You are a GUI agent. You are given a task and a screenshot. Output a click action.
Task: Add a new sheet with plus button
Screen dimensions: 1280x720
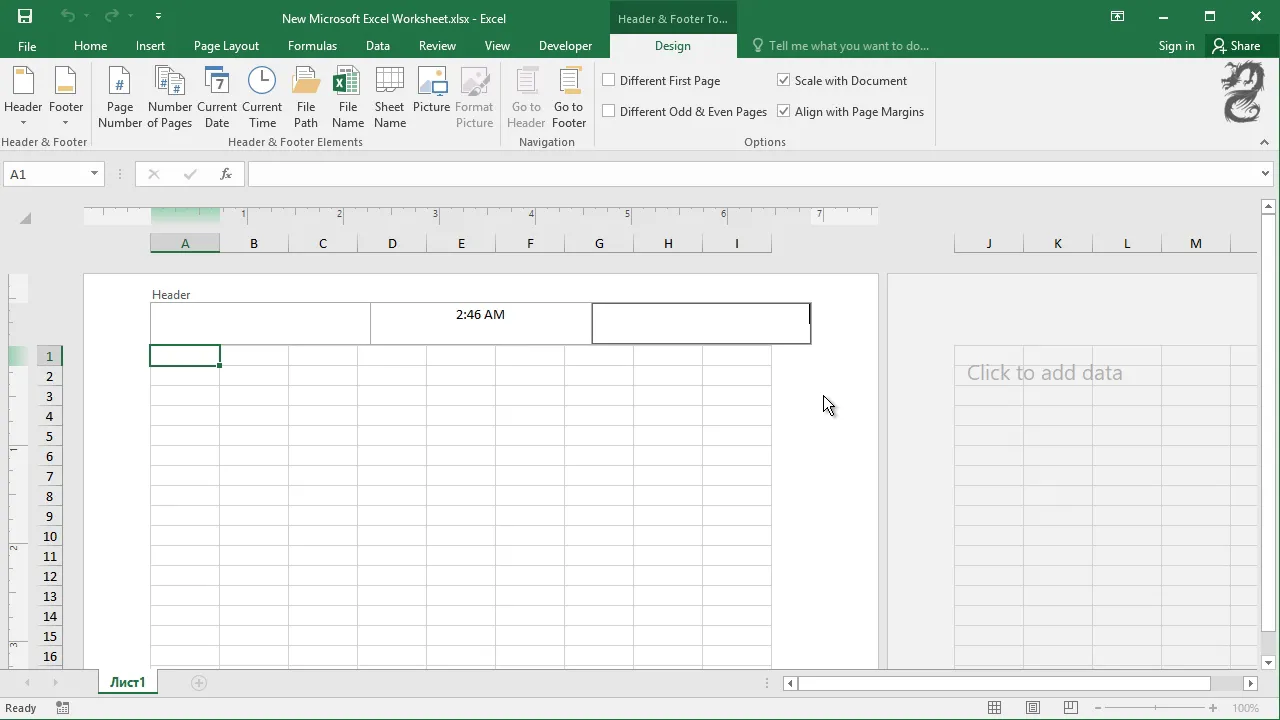pos(199,683)
